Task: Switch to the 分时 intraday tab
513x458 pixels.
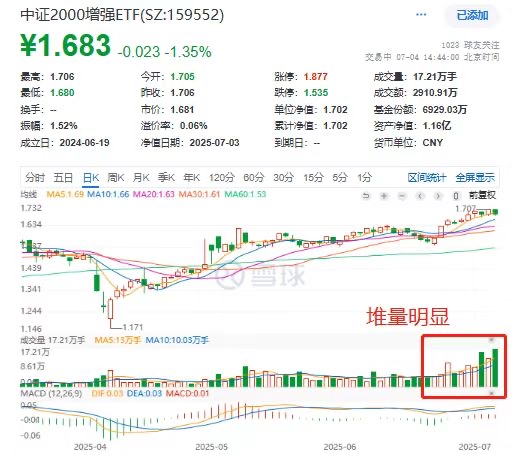Action: (x=35, y=177)
